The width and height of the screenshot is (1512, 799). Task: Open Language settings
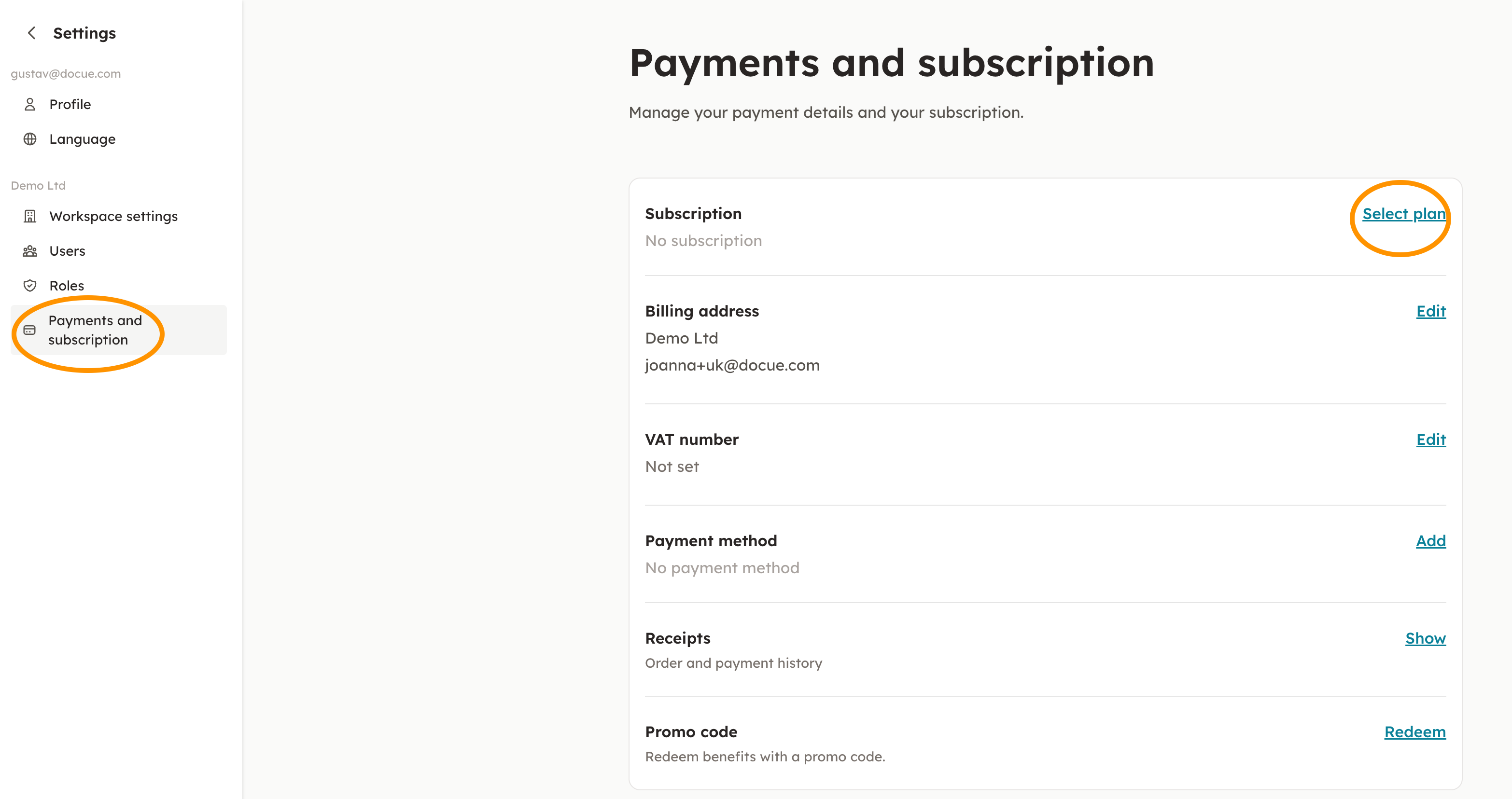point(82,139)
